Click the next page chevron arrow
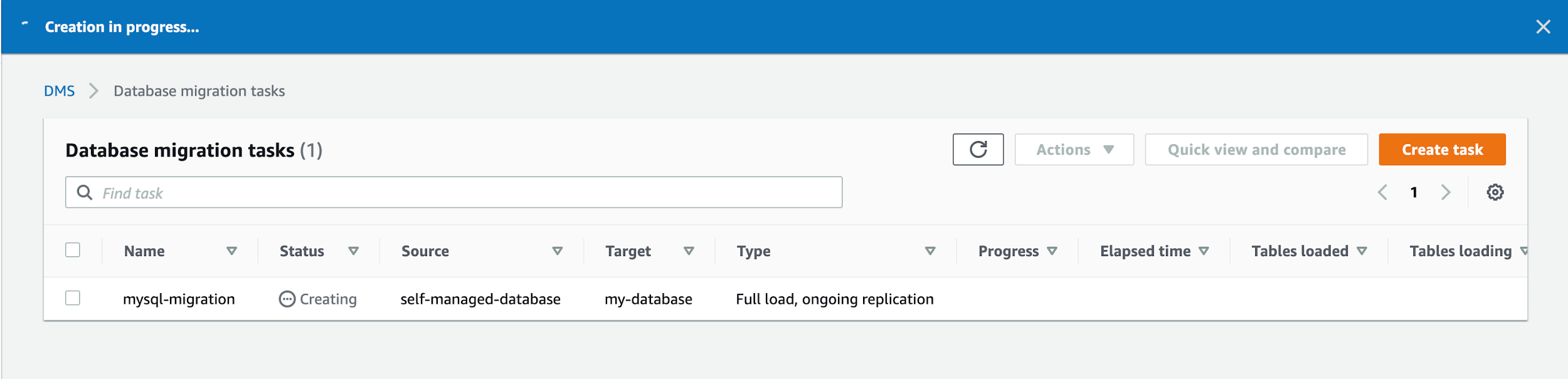 point(1445,192)
